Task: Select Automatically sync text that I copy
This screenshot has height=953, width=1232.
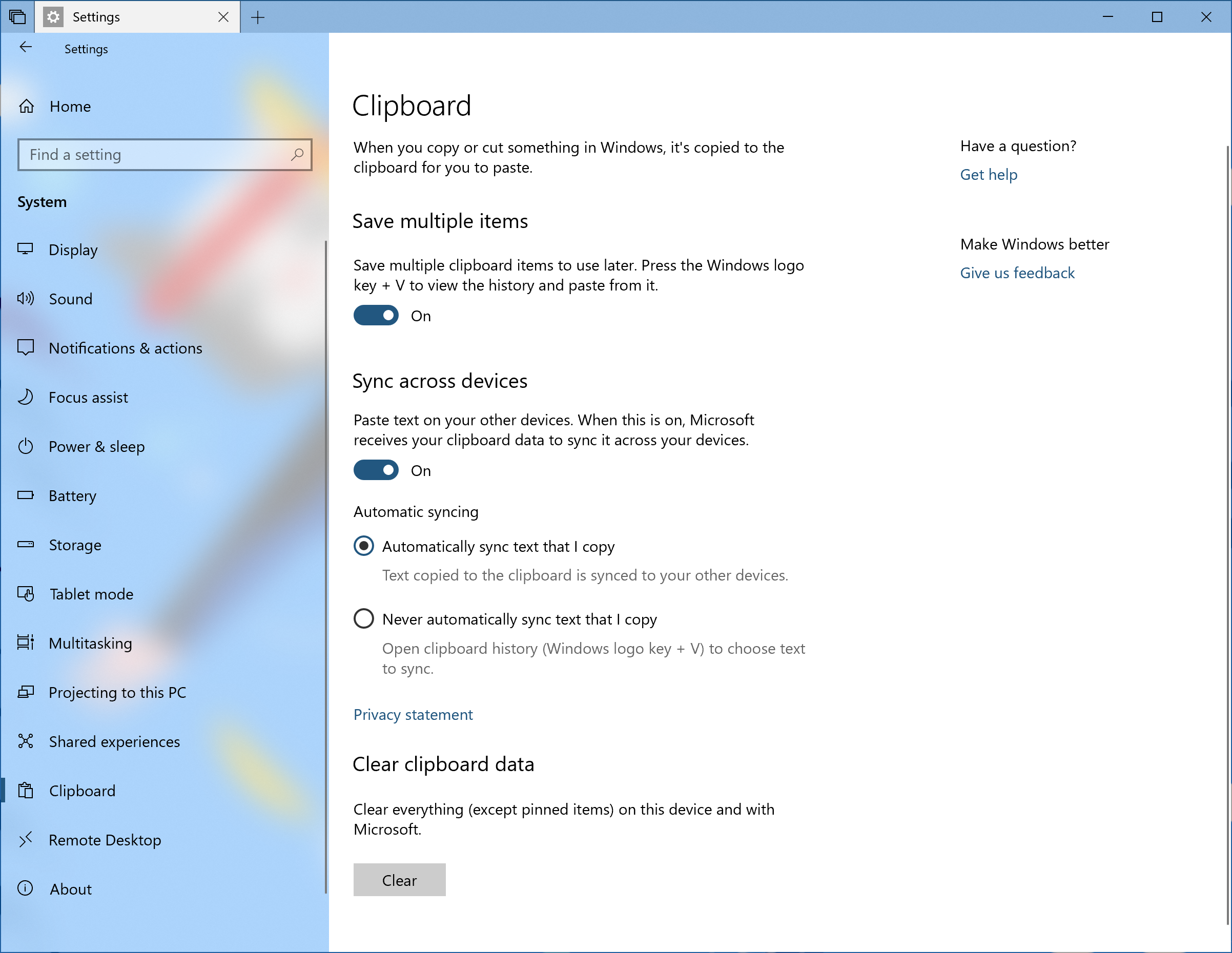Action: pyautogui.click(x=364, y=546)
